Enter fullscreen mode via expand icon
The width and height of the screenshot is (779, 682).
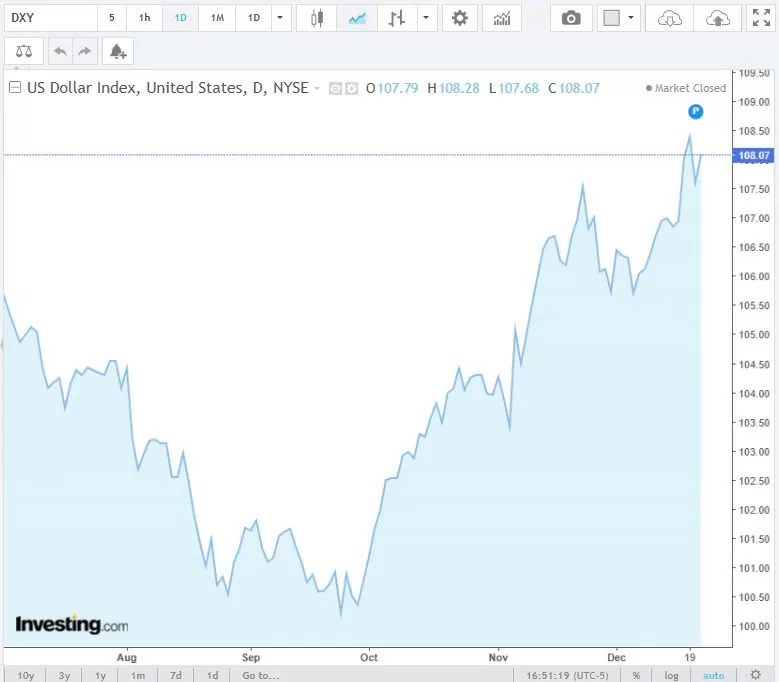pos(760,18)
